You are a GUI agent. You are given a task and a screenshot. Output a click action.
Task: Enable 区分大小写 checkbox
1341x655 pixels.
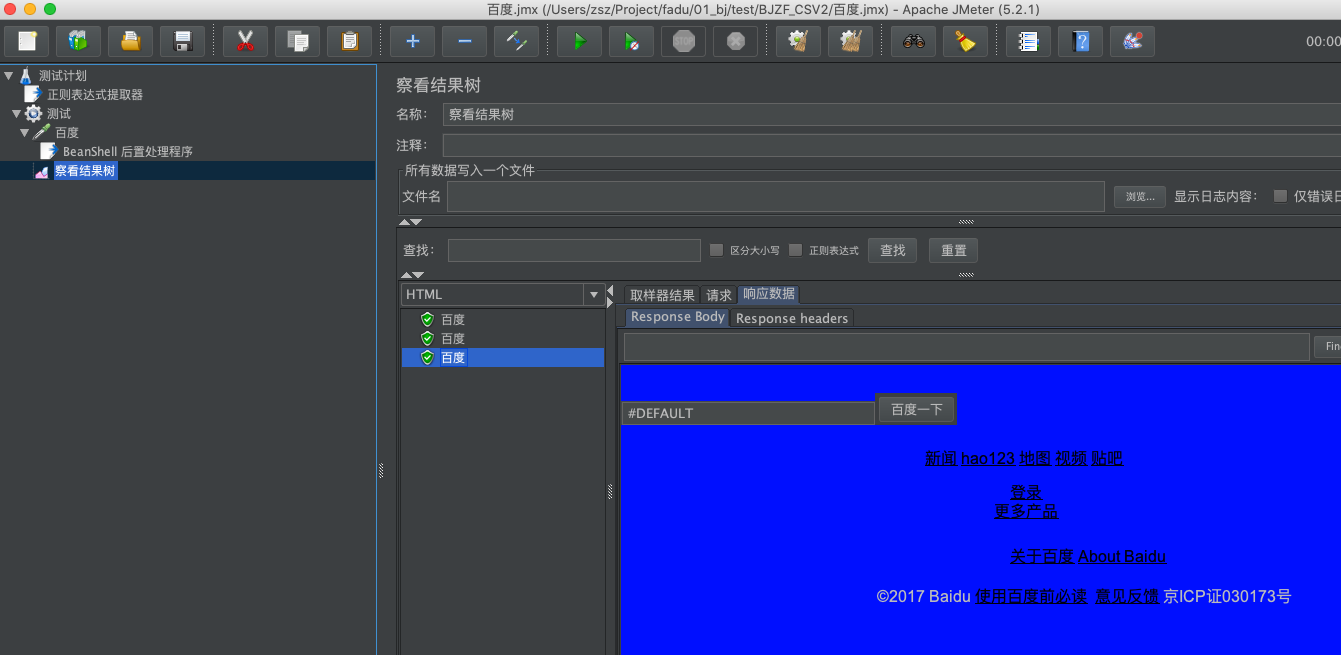tap(716, 250)
